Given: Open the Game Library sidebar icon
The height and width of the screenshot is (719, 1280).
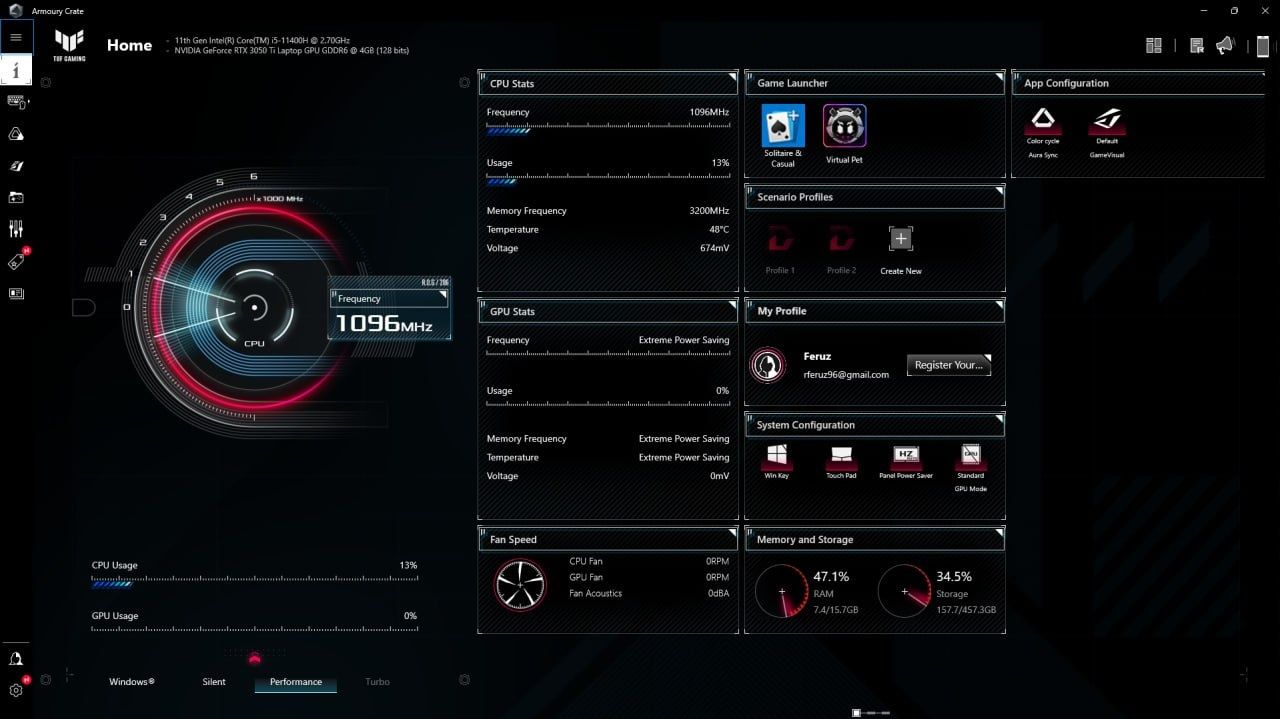Looking at the screenshot, I should tap(16, 198).
